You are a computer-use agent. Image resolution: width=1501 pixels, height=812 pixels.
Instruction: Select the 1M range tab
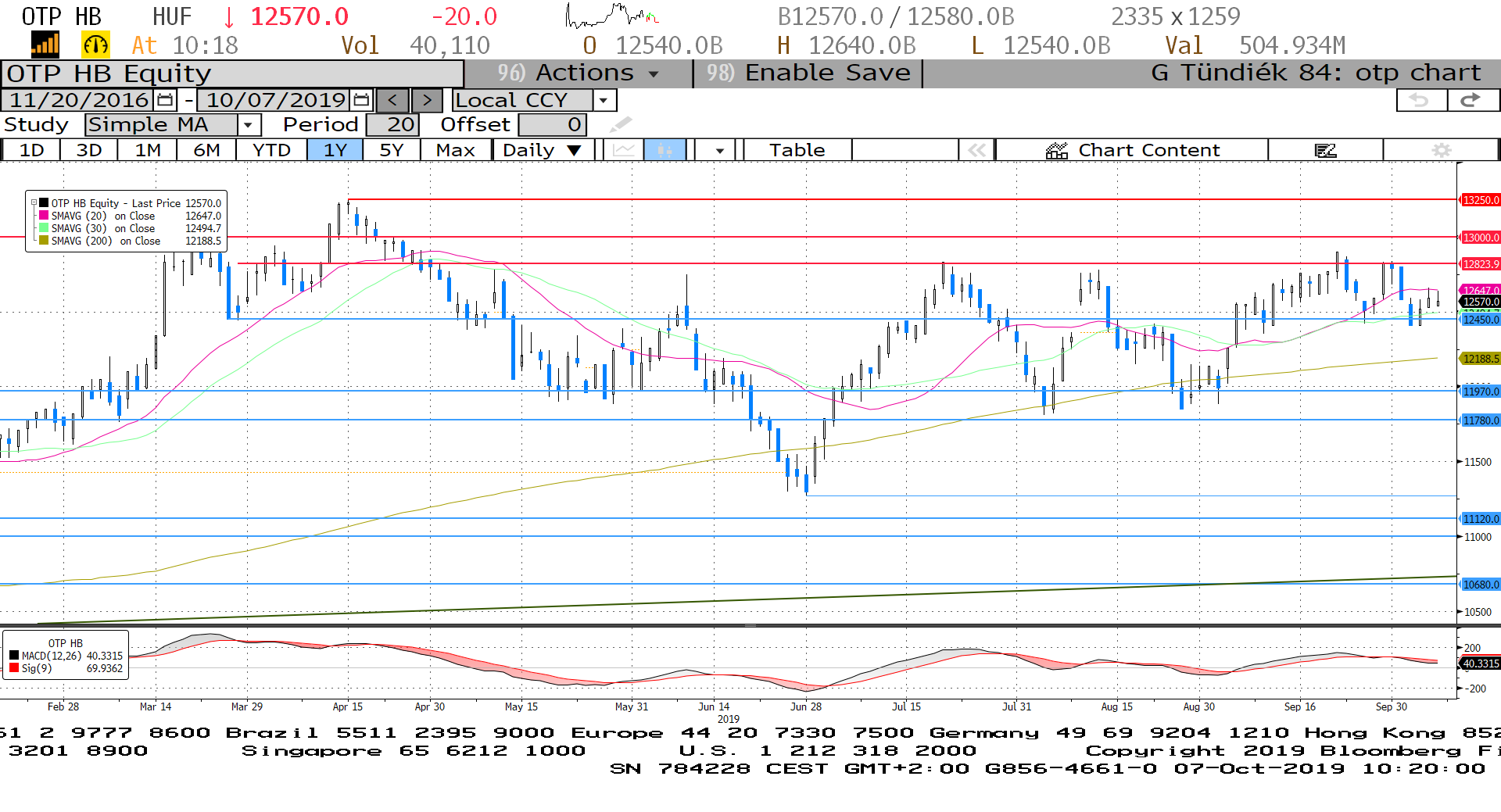(148, 150)
